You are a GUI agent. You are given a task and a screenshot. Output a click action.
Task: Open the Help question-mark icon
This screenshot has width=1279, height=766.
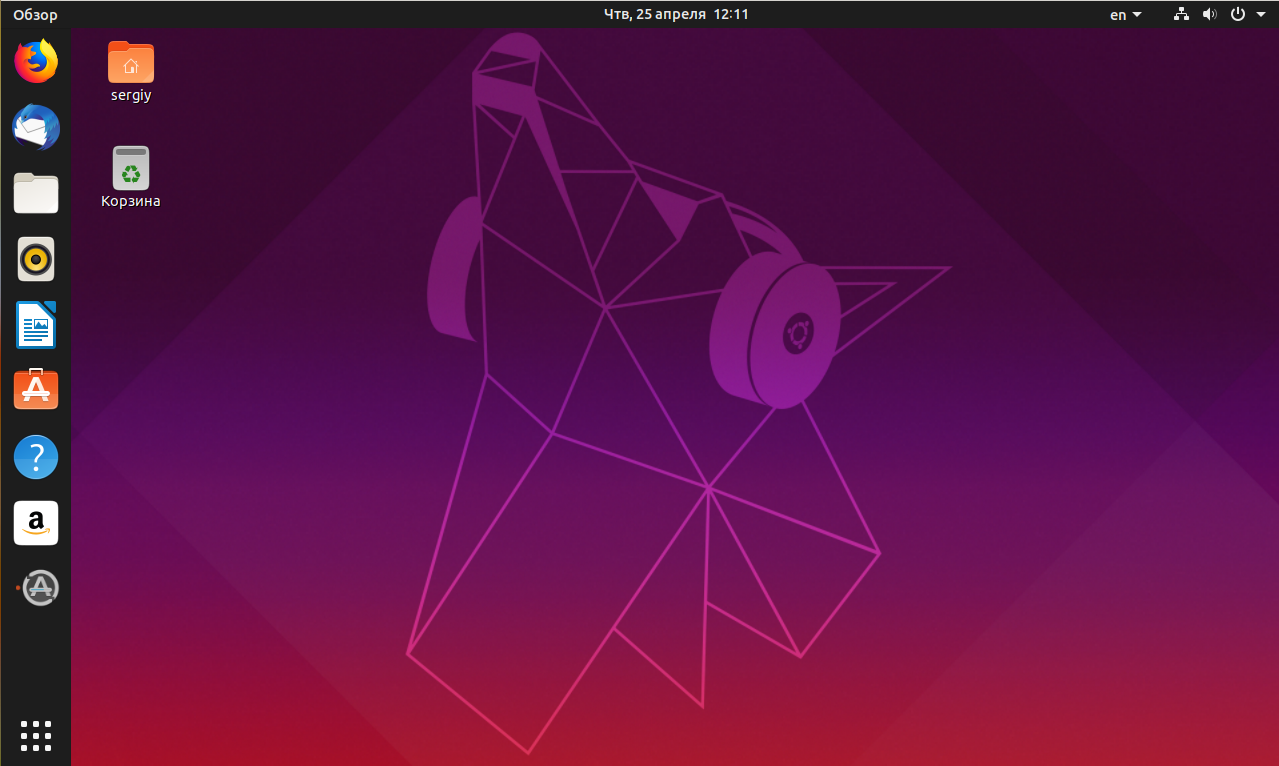[x=36, y=457]
